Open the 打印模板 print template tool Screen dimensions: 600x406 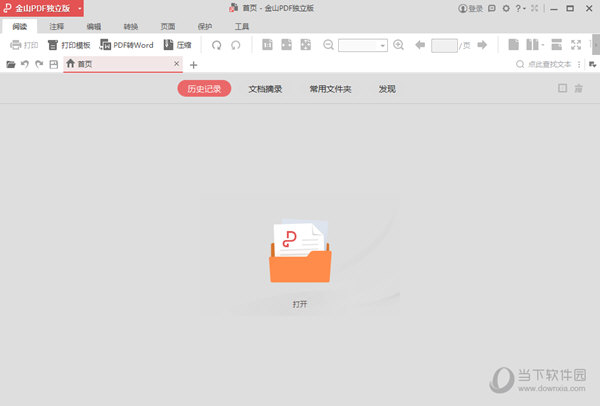tap(69, 45)
